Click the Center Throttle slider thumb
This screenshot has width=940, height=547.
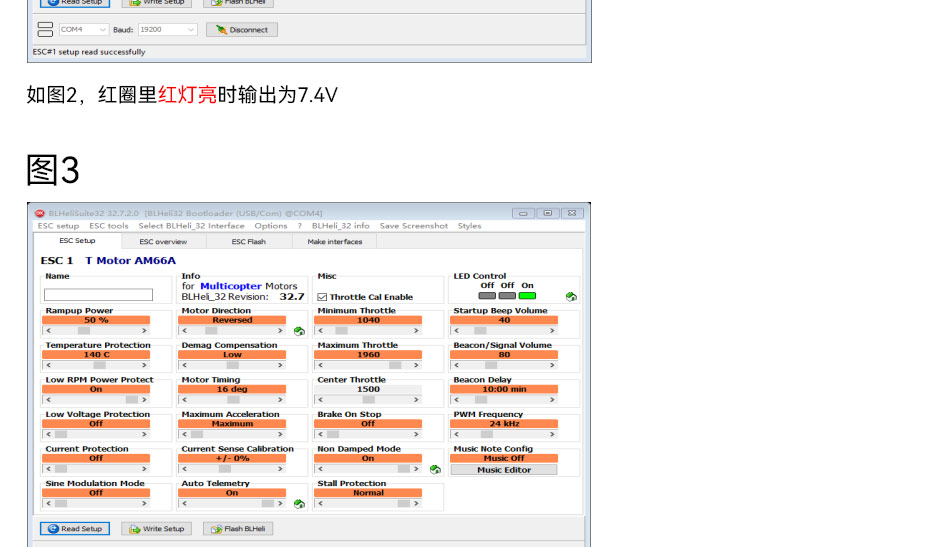[x=369, y=399]
